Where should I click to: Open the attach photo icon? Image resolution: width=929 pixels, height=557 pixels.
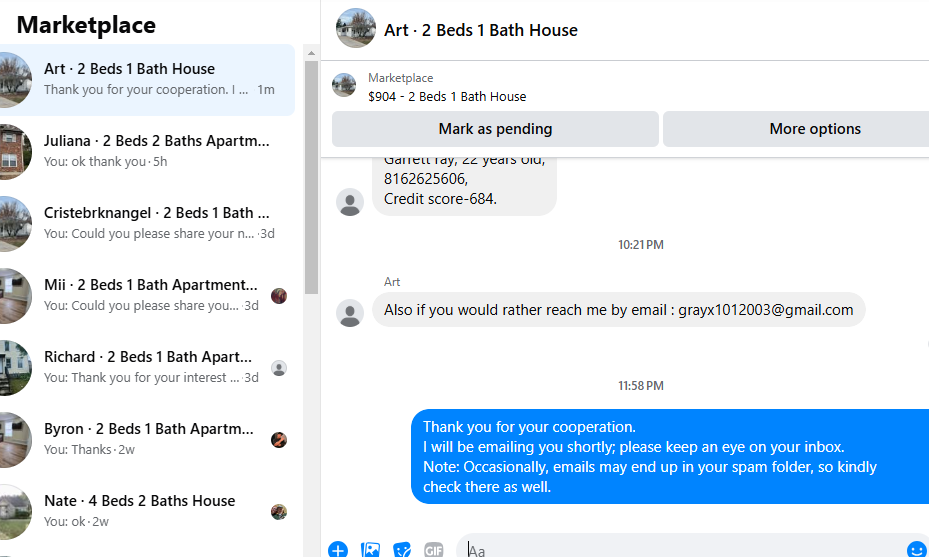pos(370,550)
